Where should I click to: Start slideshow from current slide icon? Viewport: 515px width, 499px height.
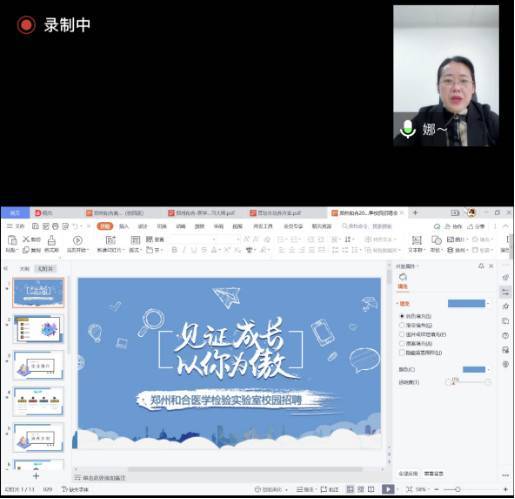pyautogui.click(x=78, y=240)
